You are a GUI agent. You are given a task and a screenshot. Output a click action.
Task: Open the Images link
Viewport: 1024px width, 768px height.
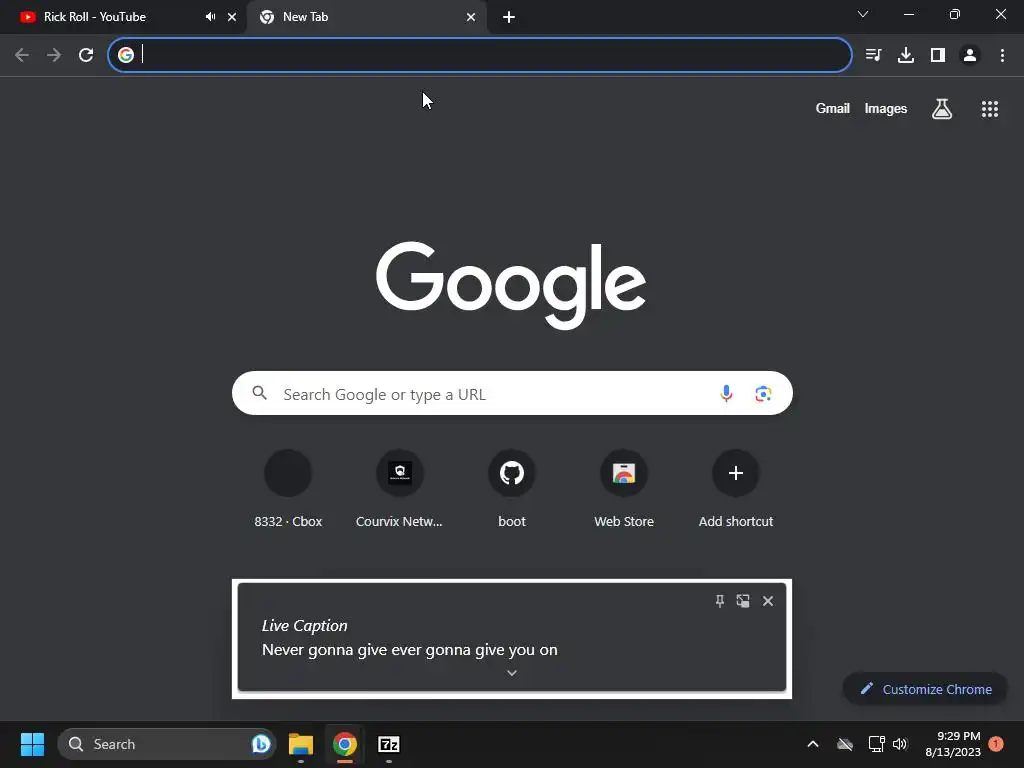pyautogui.click(x=886, y=108)
